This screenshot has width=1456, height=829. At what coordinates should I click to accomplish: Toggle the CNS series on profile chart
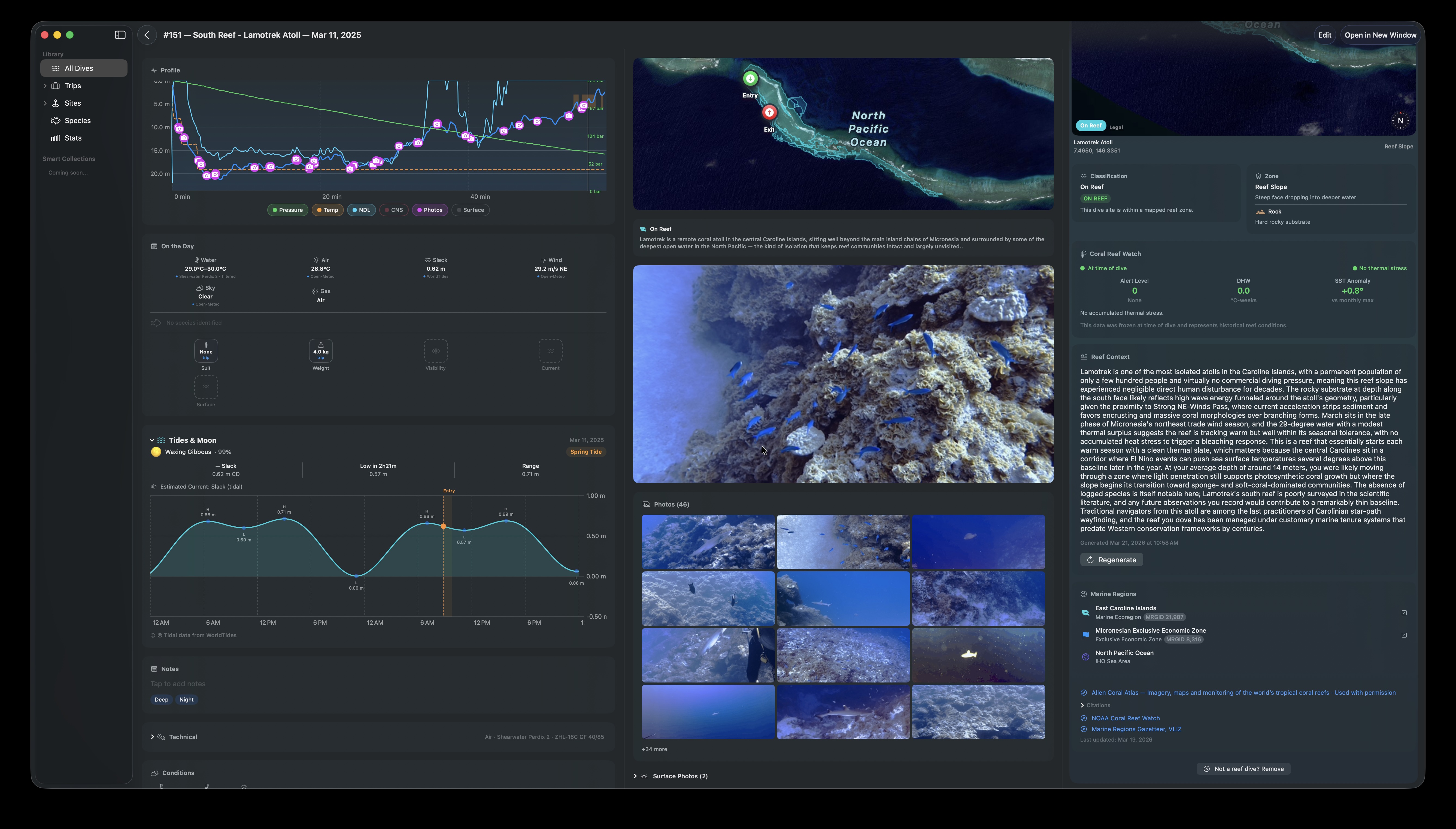(x=393, y=210)
